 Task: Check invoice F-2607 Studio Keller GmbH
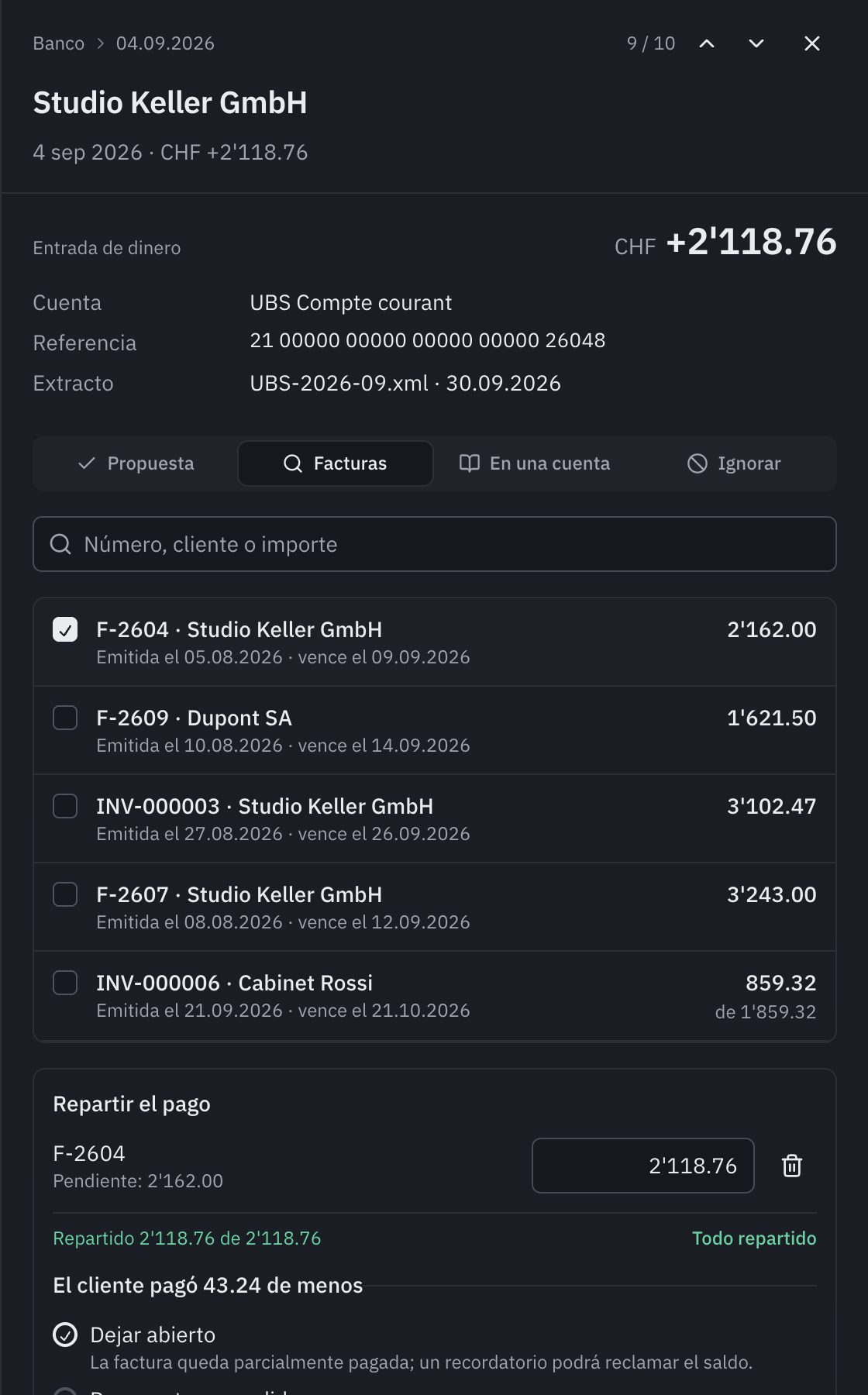pos(65,894)
